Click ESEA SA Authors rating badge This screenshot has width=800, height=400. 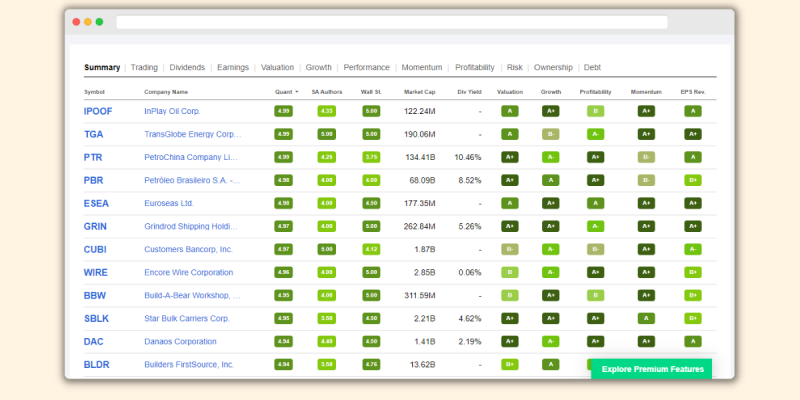point(327,203)
